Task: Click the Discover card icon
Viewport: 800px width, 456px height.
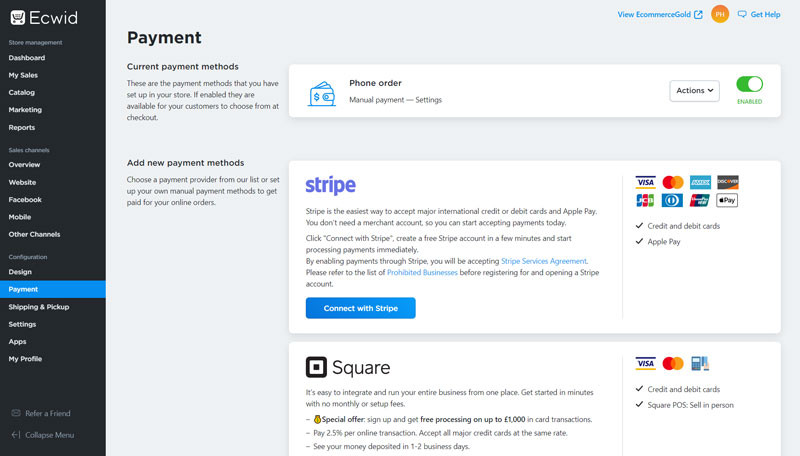Action: coord(728,182)
